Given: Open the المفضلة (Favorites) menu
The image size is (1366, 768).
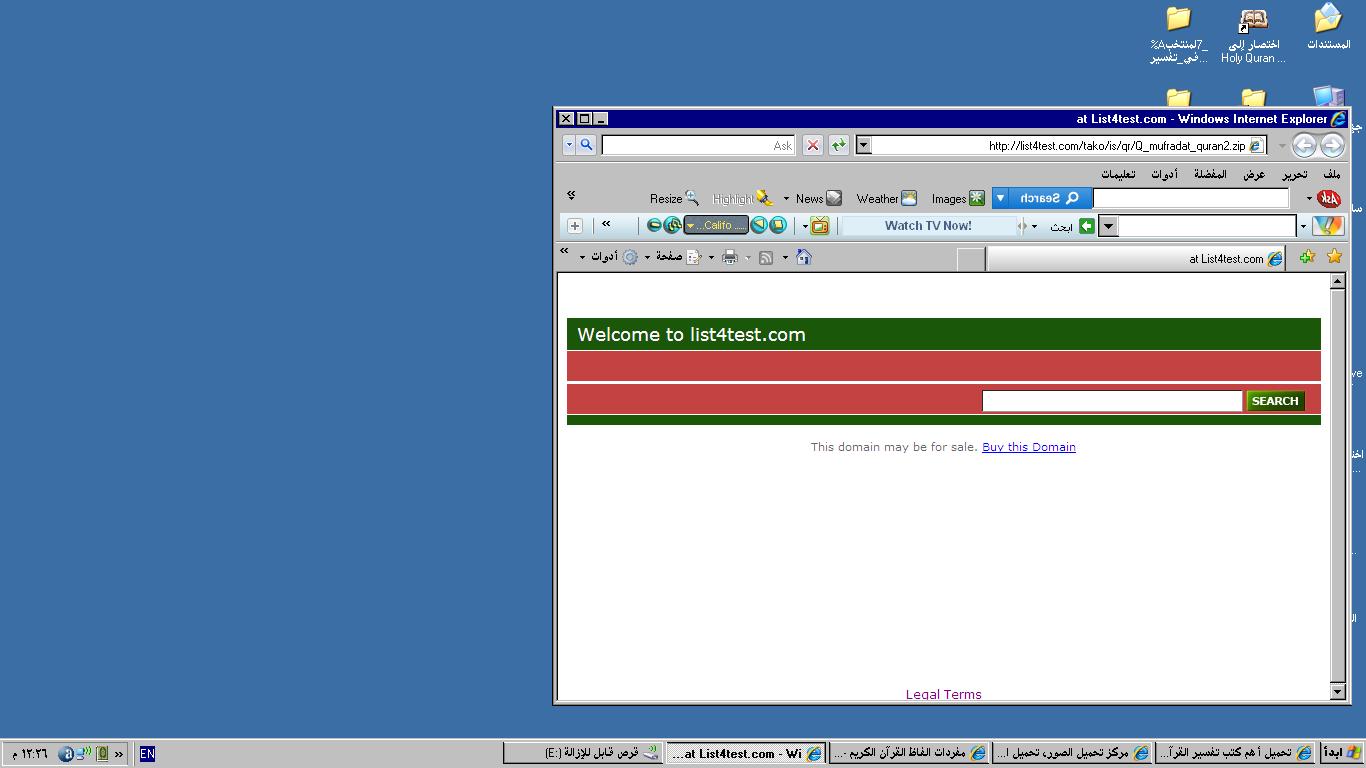Looking at the screenshot, I should 1210,174.
